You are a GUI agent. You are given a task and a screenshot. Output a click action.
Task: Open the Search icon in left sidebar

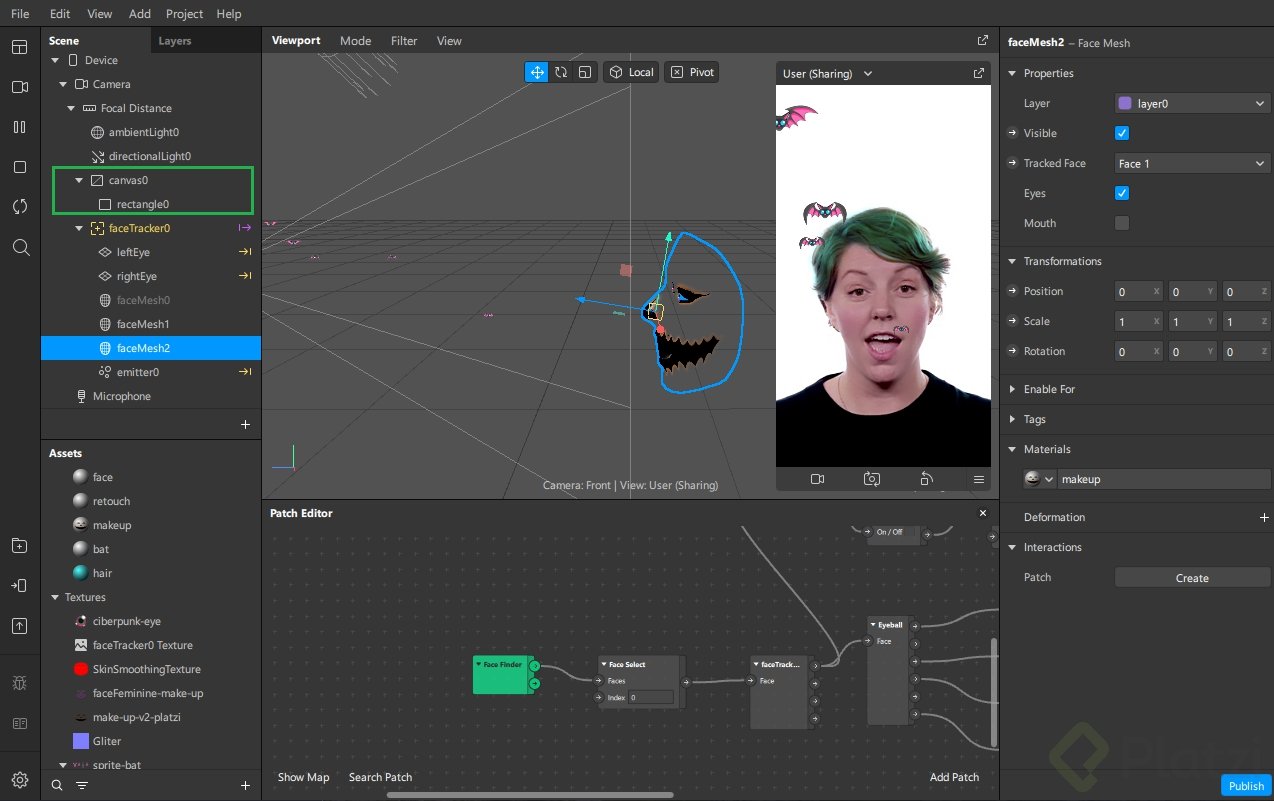(20, 247)
